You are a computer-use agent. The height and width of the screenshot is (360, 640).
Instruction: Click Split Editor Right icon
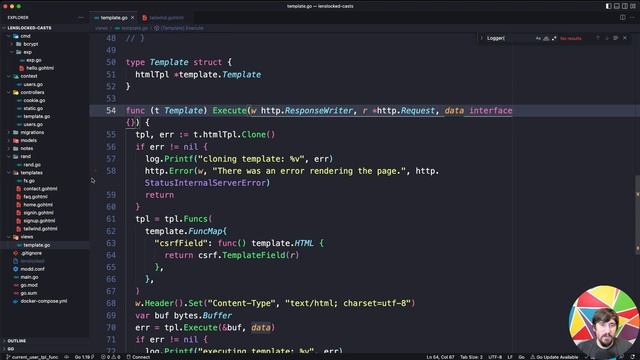point(622,18)
